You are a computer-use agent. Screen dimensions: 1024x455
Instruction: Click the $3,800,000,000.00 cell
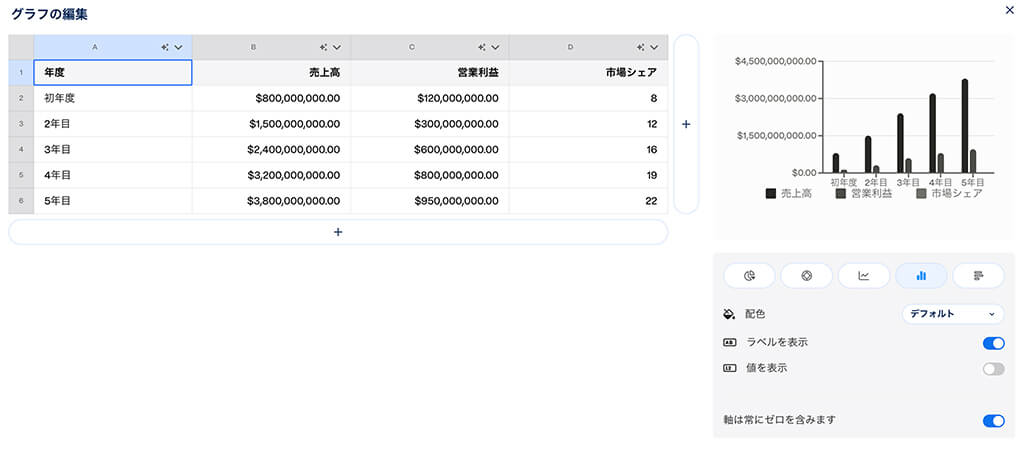point(272,201)
